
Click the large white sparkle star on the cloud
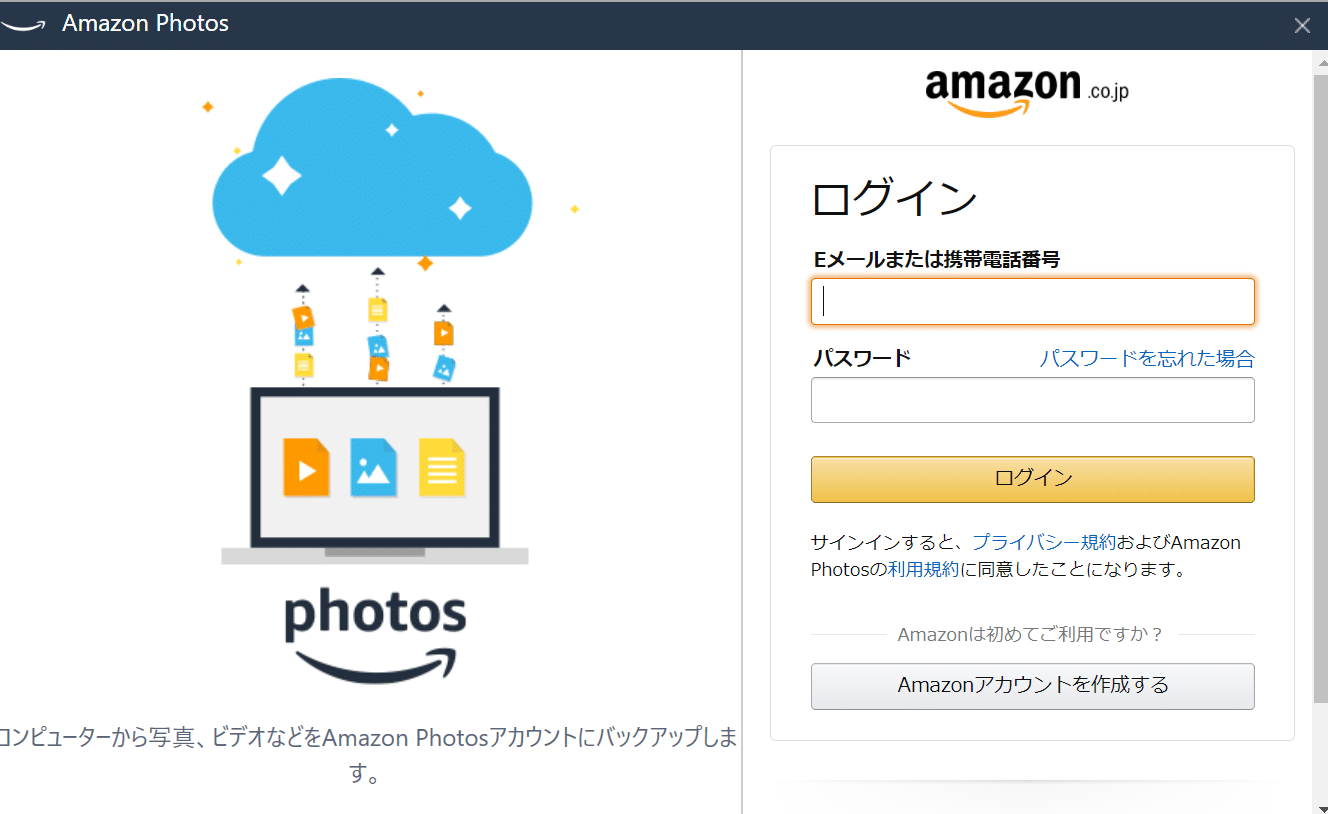[281, 175]
